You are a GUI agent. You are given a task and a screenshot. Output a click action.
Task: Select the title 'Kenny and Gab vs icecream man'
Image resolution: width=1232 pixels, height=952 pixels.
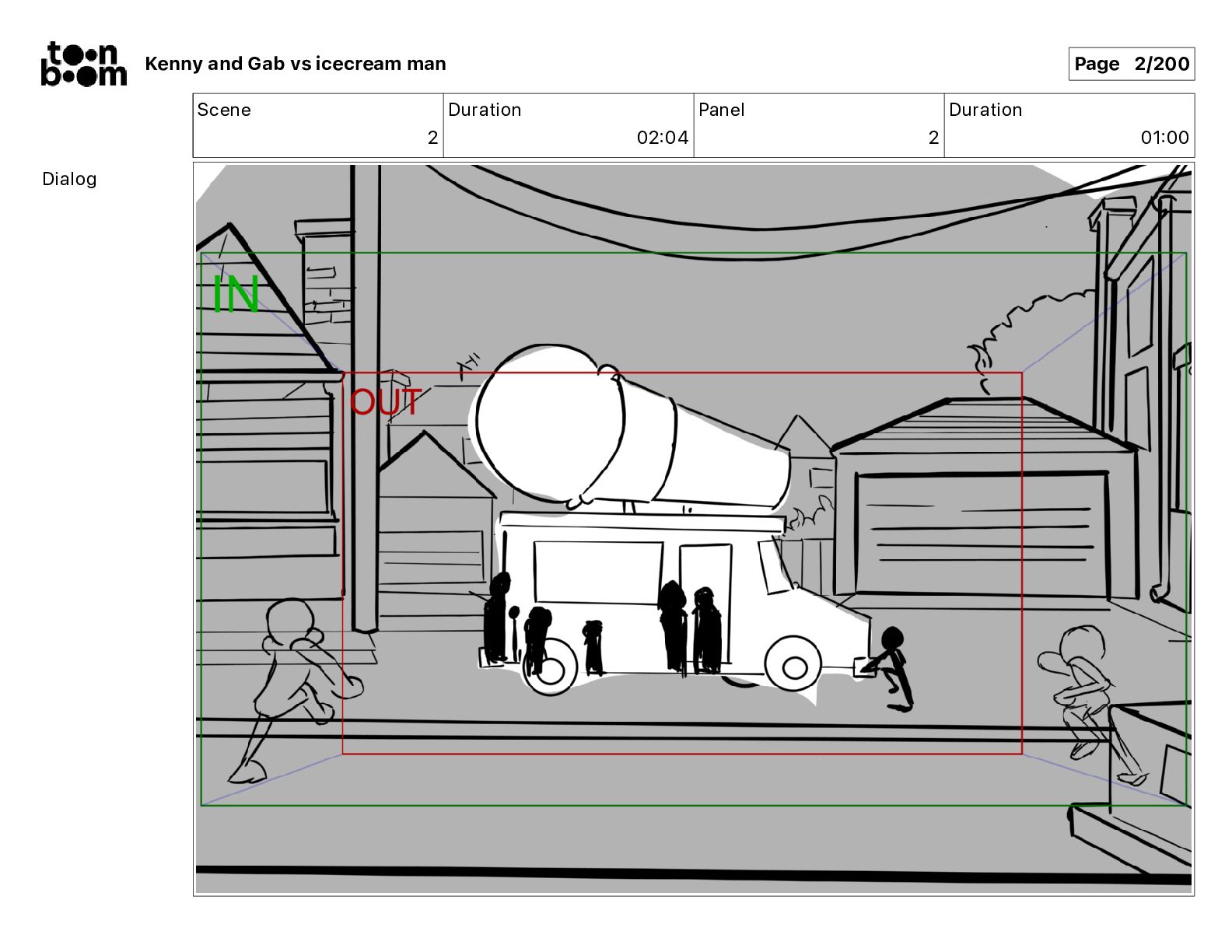pyautogui.click(x=296, y=64)
